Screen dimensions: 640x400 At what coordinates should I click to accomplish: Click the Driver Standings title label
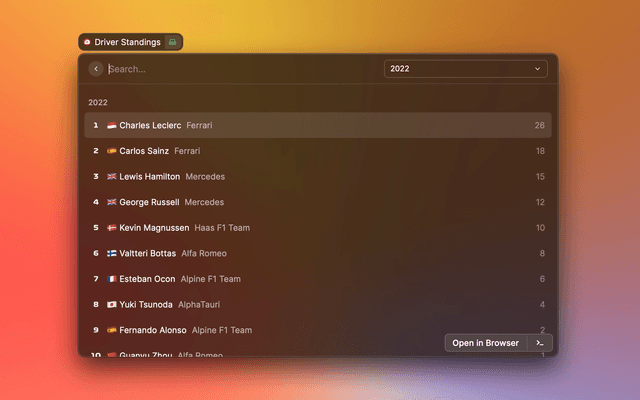127,43
